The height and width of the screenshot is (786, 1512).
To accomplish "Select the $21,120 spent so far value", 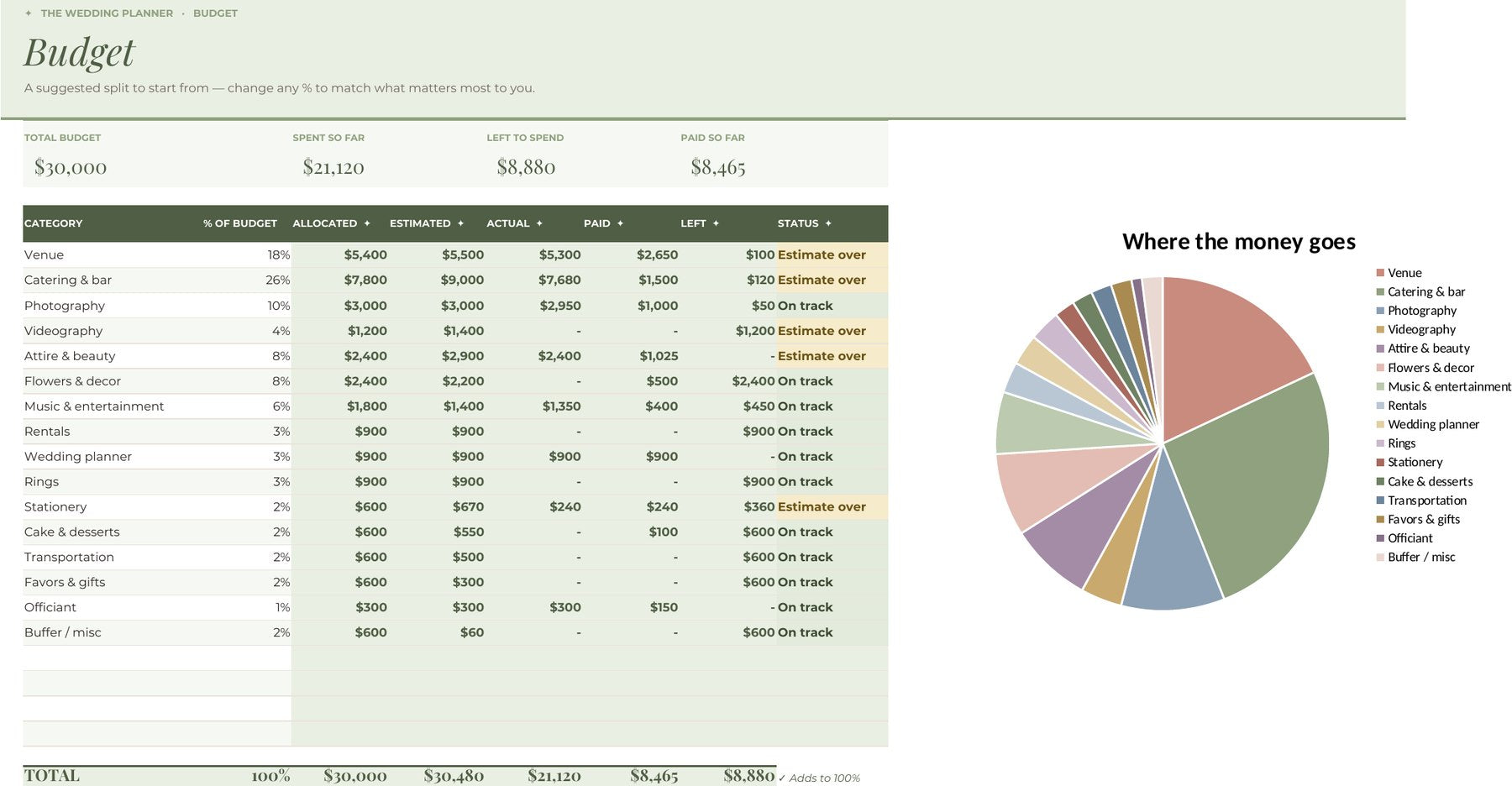I will click(333, 167).
